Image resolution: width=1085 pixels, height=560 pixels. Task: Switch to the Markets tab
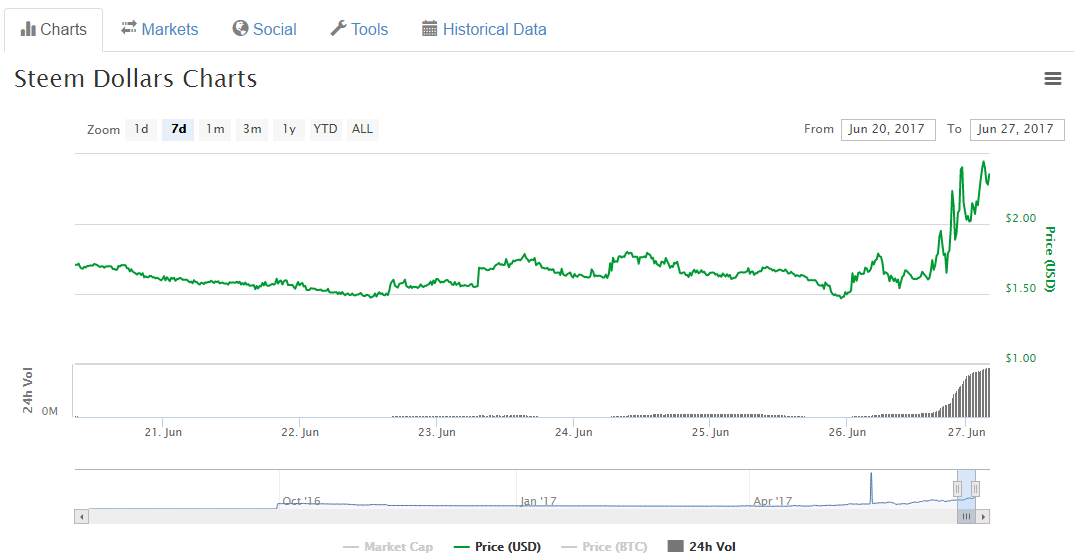(160, 29)
